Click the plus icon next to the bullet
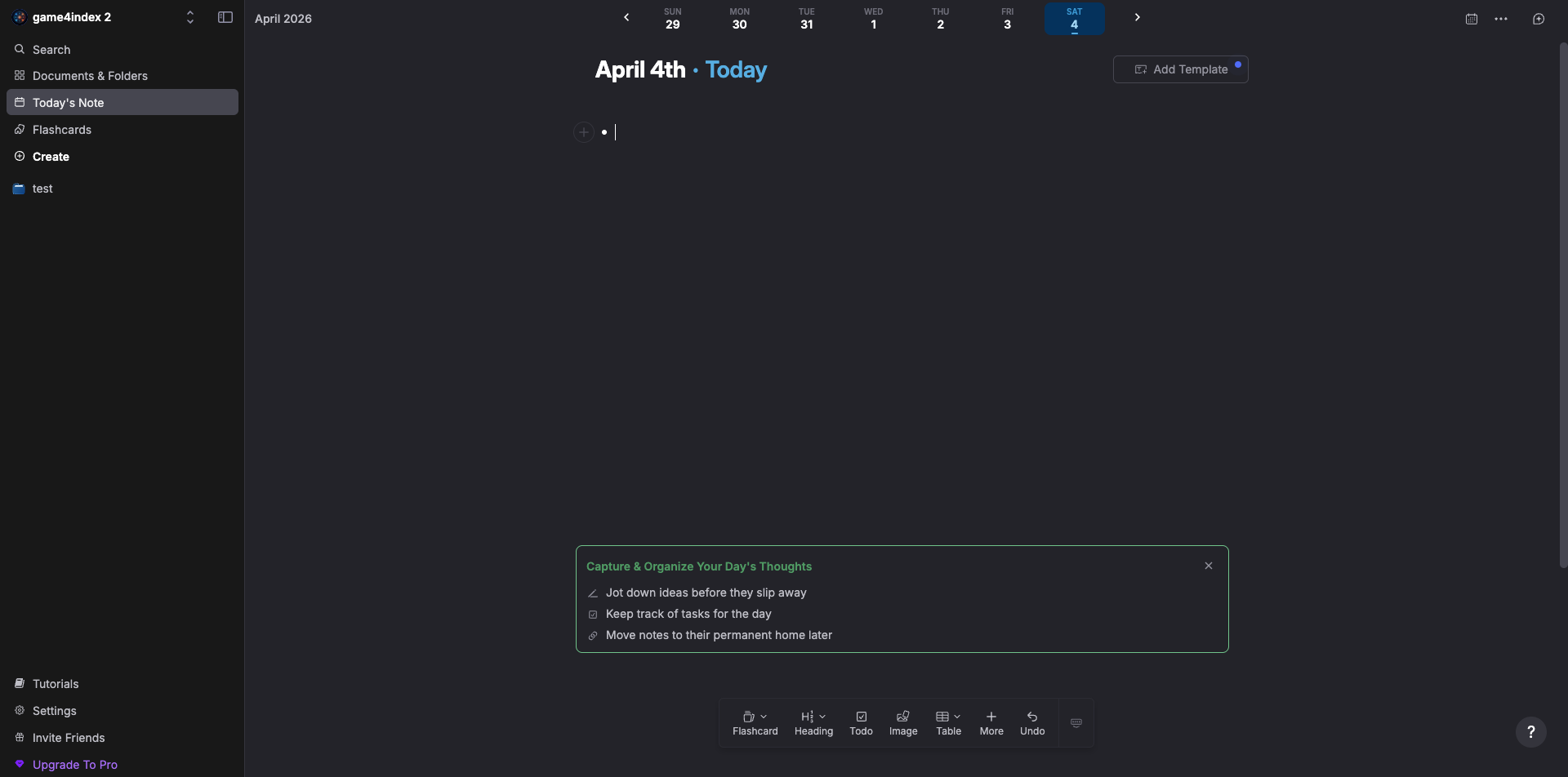 [583, 131]
